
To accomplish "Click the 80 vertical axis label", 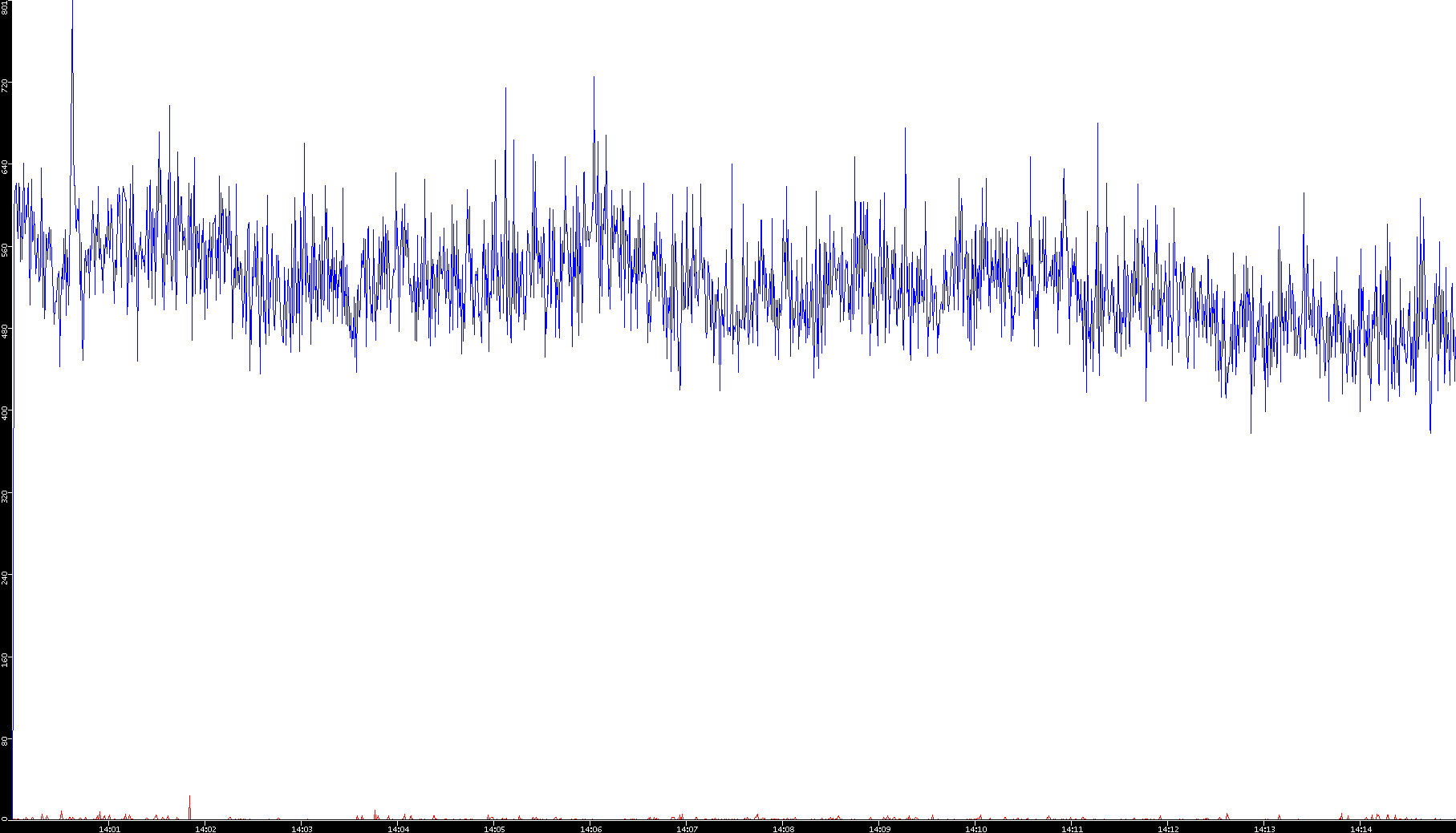I will point(5,741).
